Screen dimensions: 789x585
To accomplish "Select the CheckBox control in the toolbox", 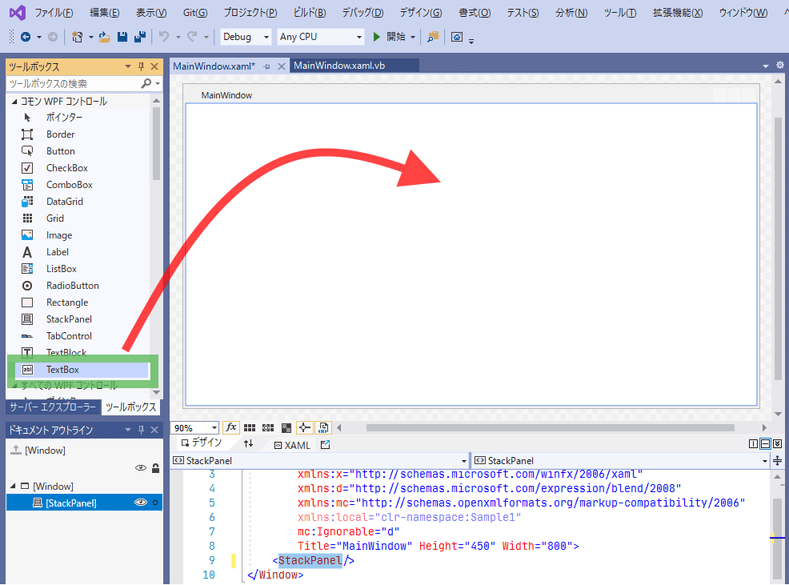I will click(x=66, y=168).
